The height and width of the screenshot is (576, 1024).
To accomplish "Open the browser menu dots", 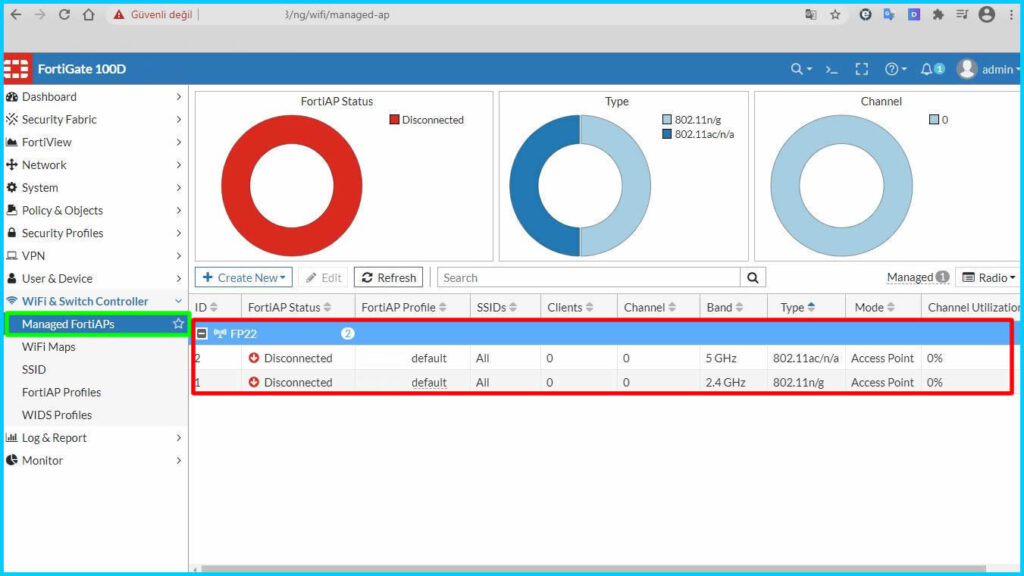I will pos(1011,14).
